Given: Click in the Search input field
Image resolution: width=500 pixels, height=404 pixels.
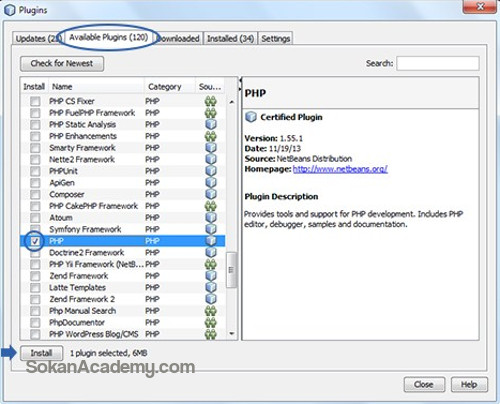Looking at the screenshot, I should [x=438, y=63].
